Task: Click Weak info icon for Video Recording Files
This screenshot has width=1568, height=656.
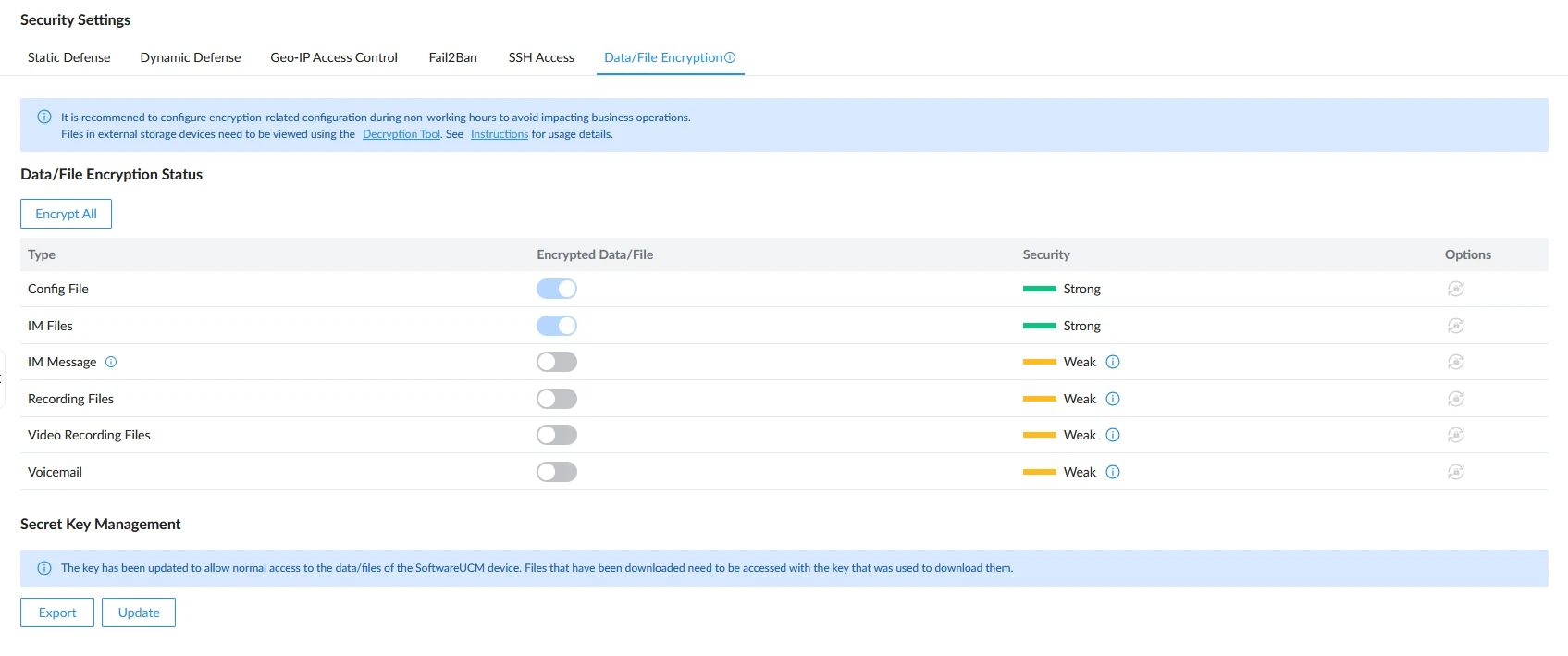Action: pyautogui.click(x=1113, y=435)
